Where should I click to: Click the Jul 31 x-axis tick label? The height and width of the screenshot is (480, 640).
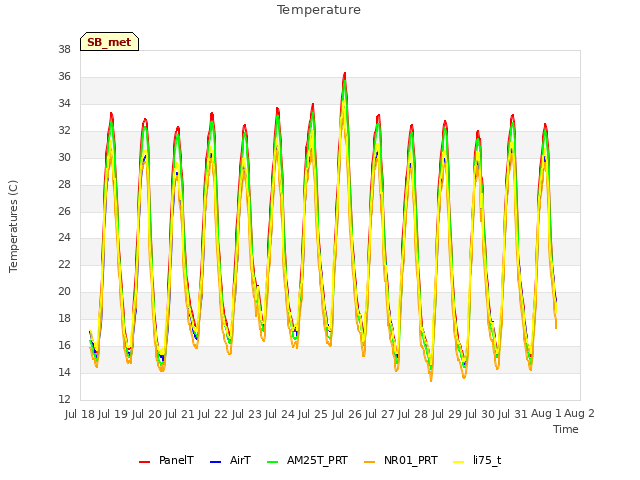513,414
